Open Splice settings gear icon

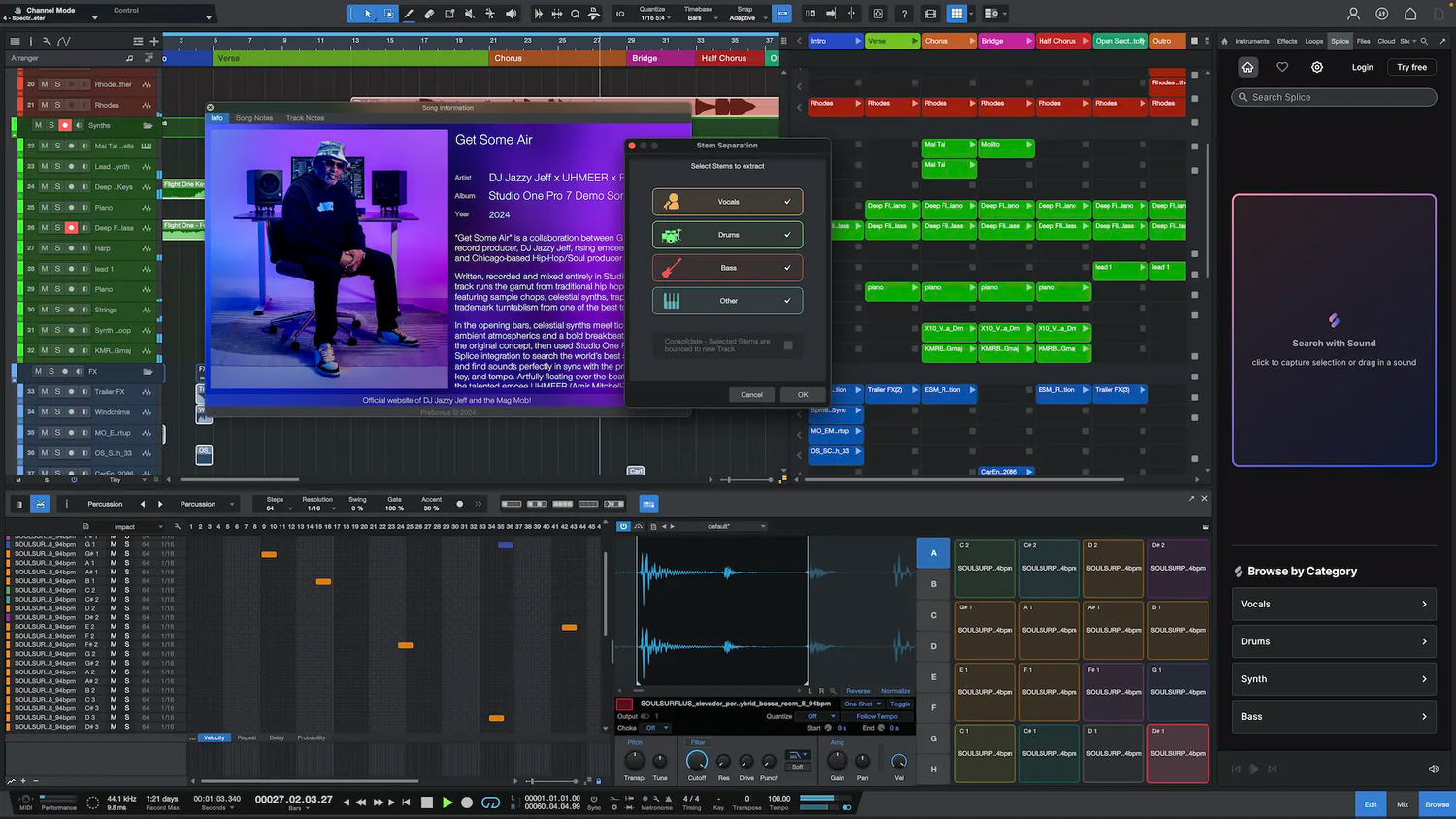[x=1317, y=67]
